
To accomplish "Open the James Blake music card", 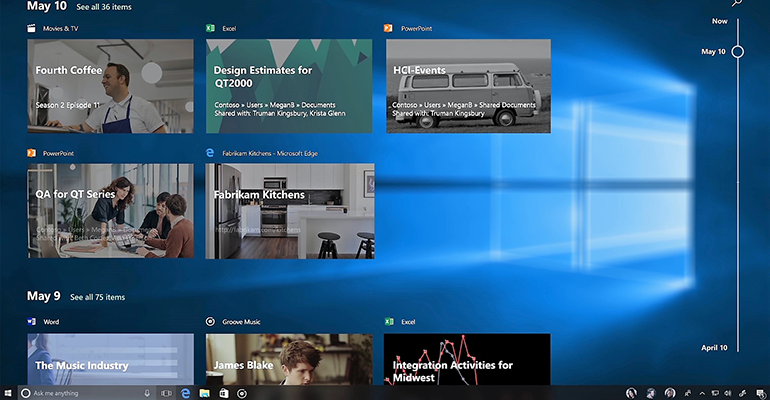I will (x=289, y=359).
